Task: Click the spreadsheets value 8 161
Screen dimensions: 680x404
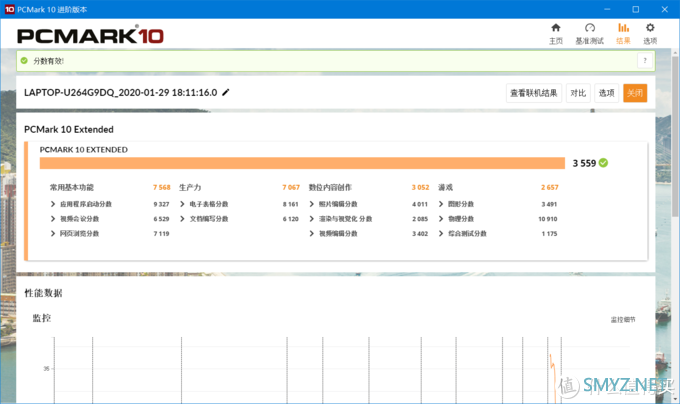Action: click(291, 204)
